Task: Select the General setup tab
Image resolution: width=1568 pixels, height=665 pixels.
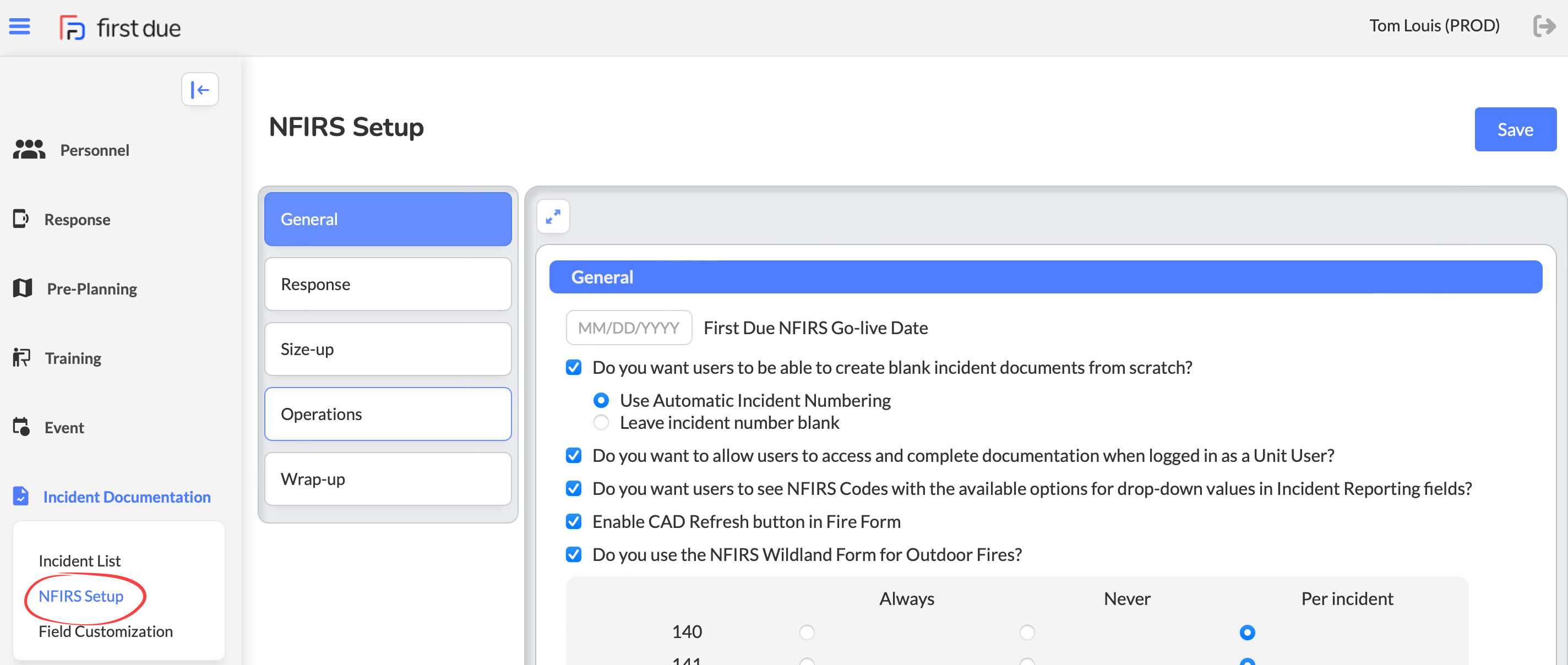Action: tap(388, 219)
